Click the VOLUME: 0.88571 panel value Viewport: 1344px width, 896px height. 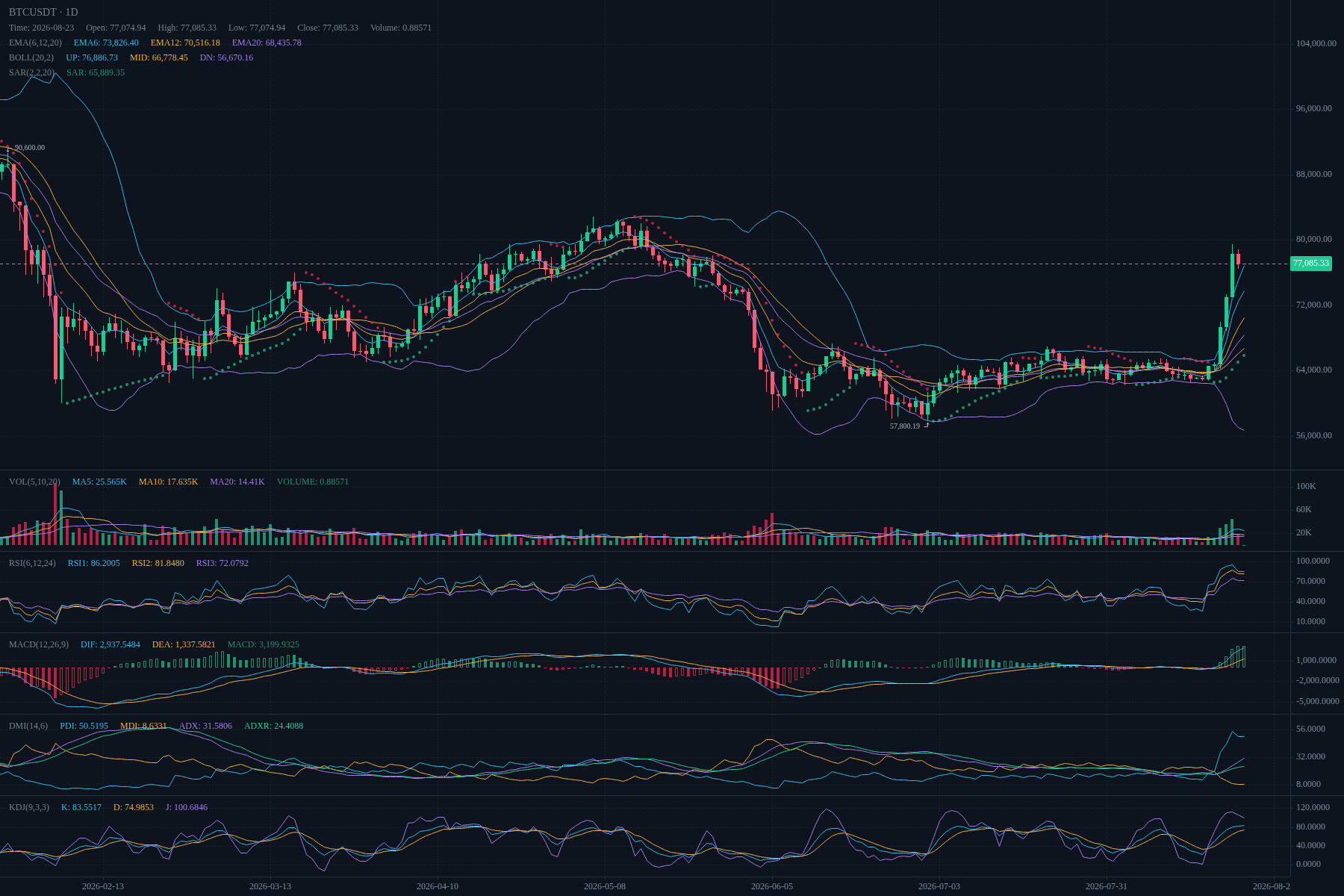[312, 482]
